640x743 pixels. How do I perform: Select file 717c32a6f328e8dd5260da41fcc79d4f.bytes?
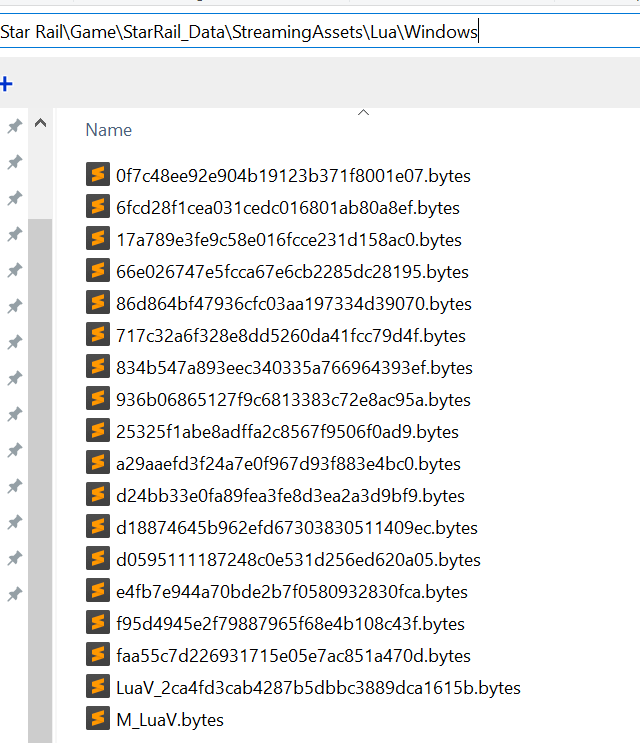291,335
